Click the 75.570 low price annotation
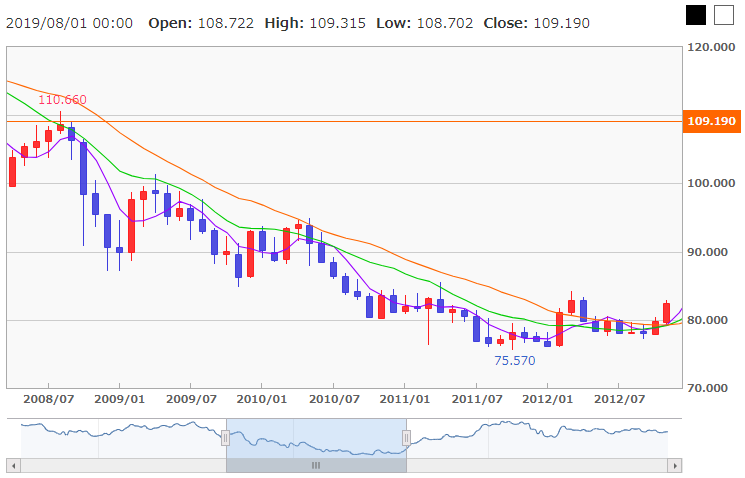Viewport: 745px width, 478px height. (x=515, y=361)
